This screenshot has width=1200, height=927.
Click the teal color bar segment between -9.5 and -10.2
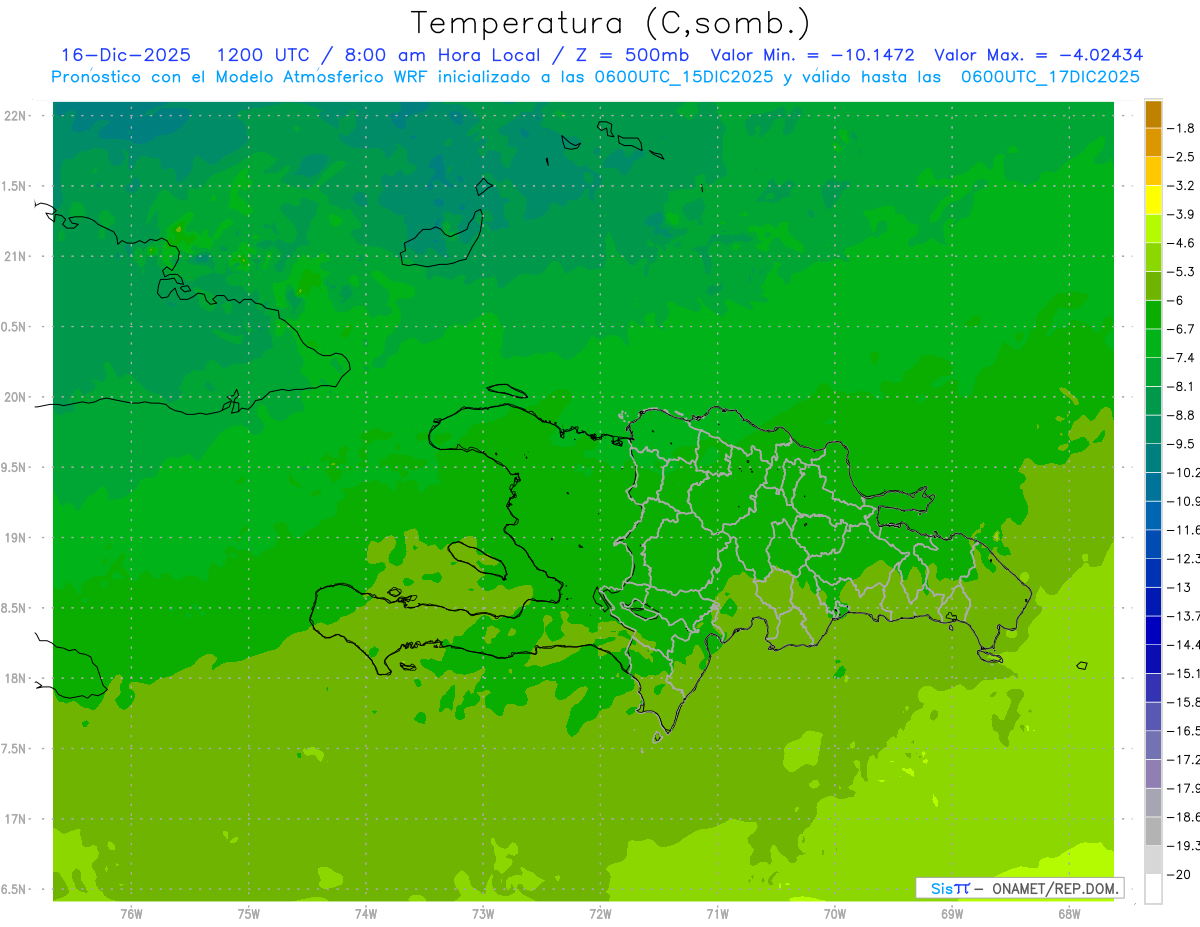click(1153, 458)
